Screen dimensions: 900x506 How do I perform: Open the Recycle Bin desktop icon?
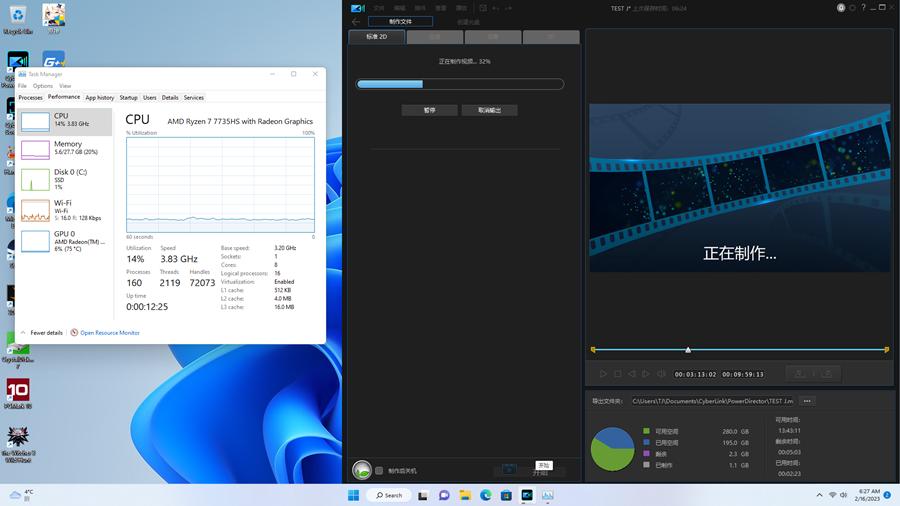[18, 17]
